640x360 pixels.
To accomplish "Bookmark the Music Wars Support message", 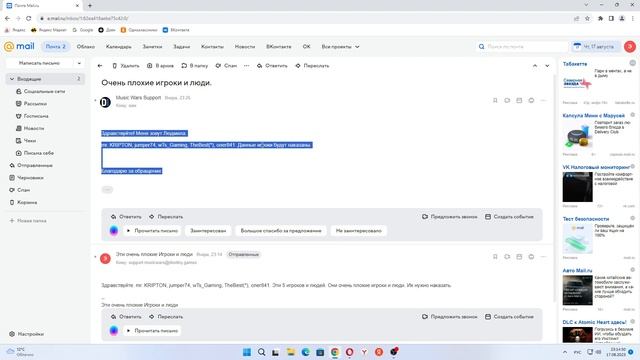I will (495, 100).
